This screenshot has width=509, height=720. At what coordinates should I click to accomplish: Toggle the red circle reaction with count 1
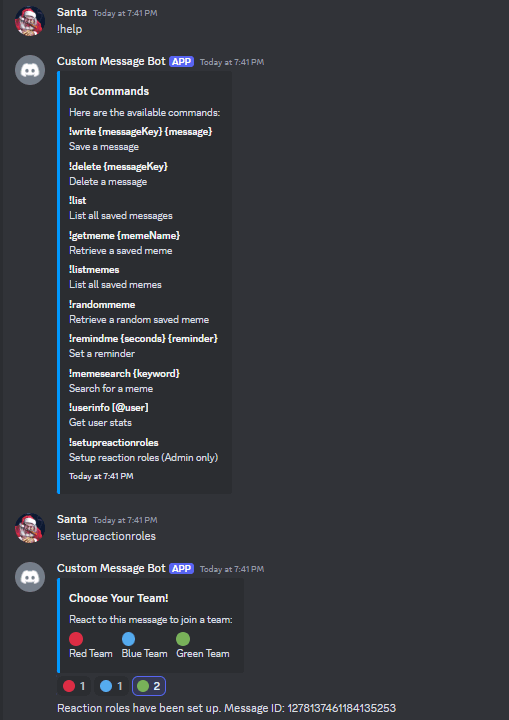(x=74, y=686)
